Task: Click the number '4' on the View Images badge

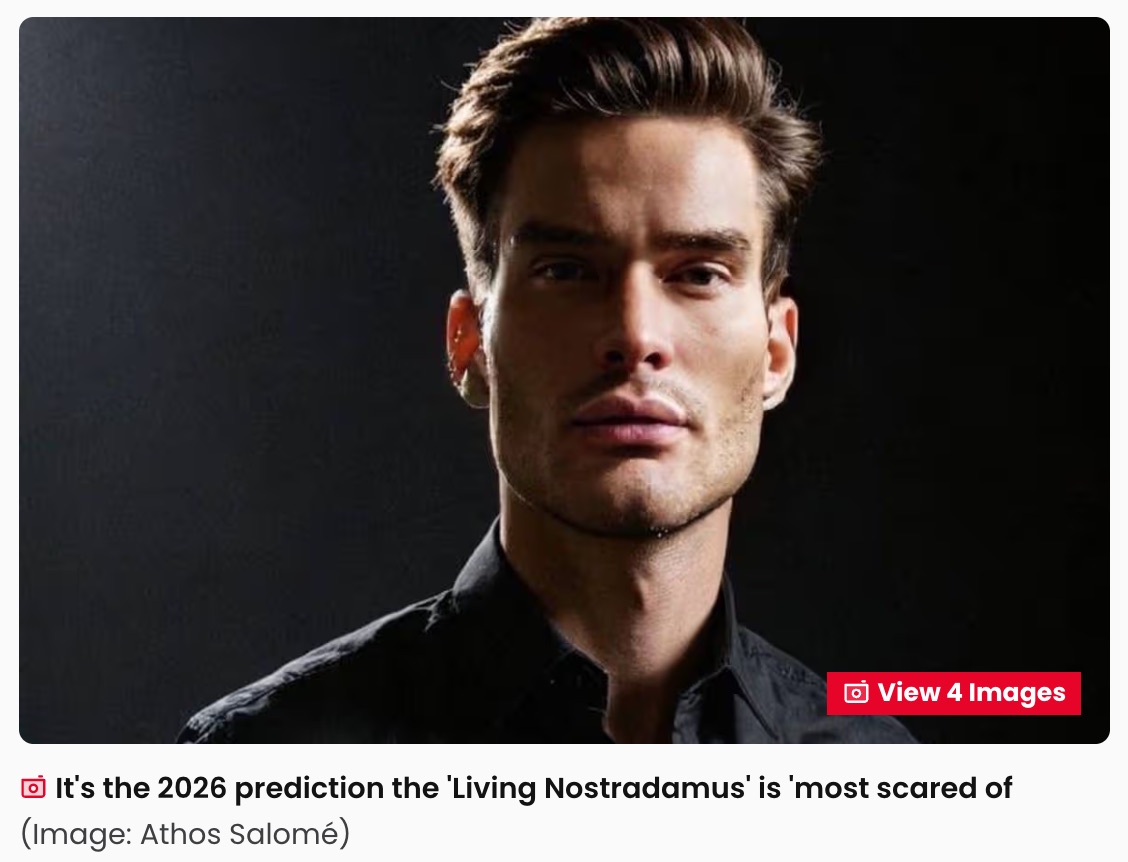Action: (954, 692)
